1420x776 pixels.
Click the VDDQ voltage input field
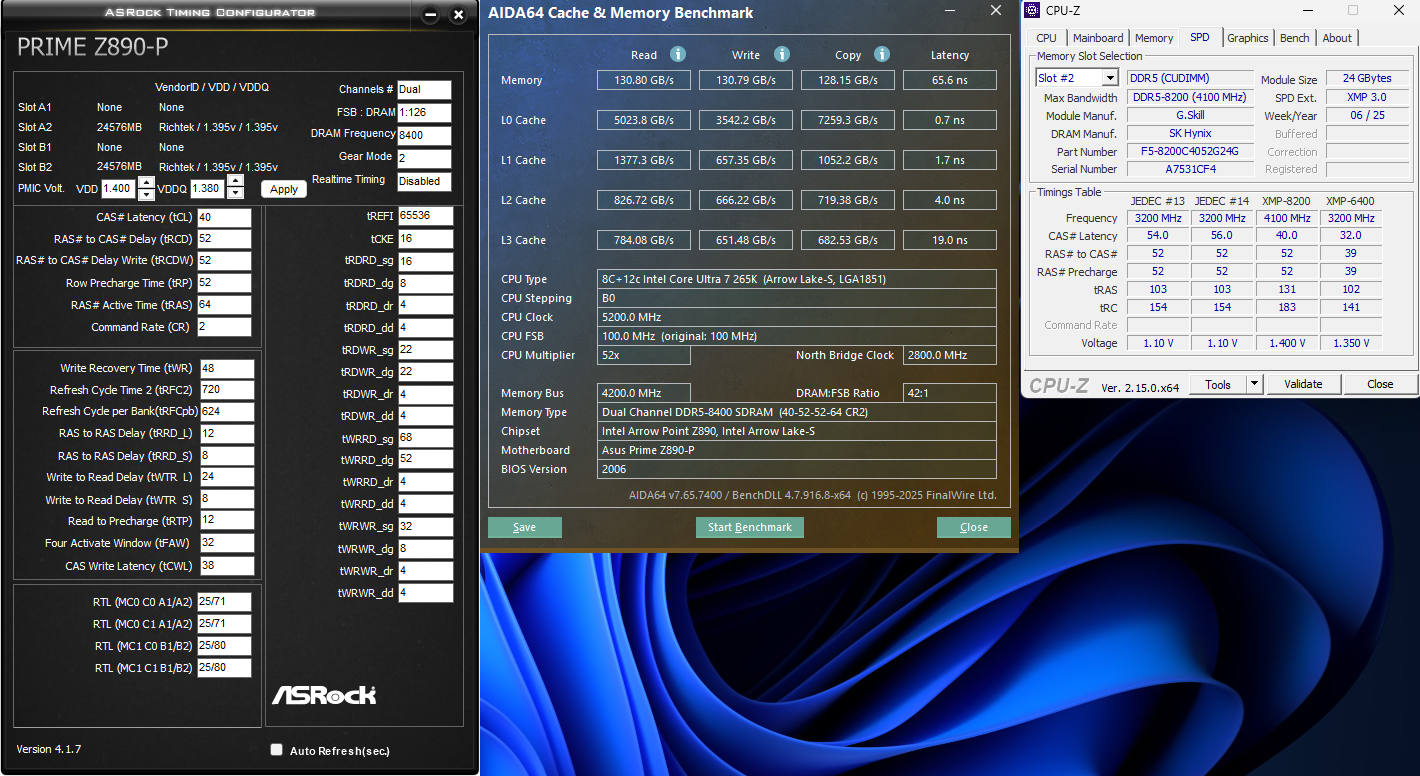208,188
